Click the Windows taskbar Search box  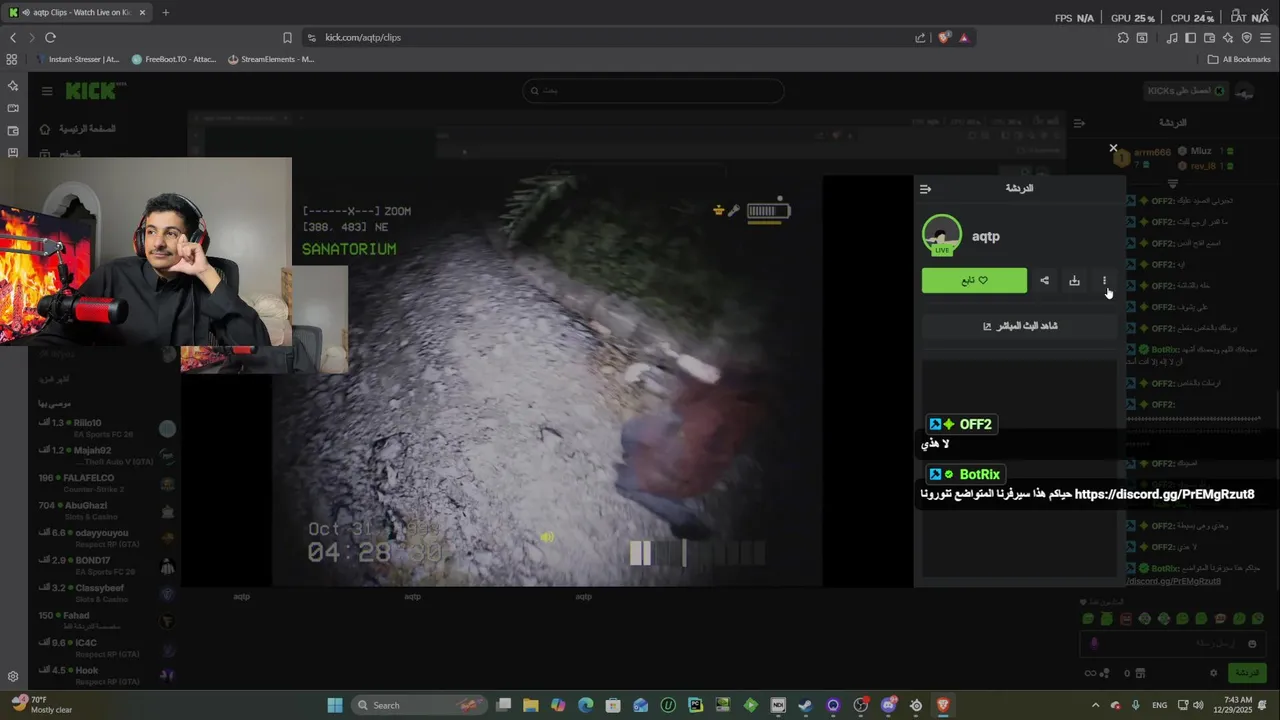pos(418,705)
